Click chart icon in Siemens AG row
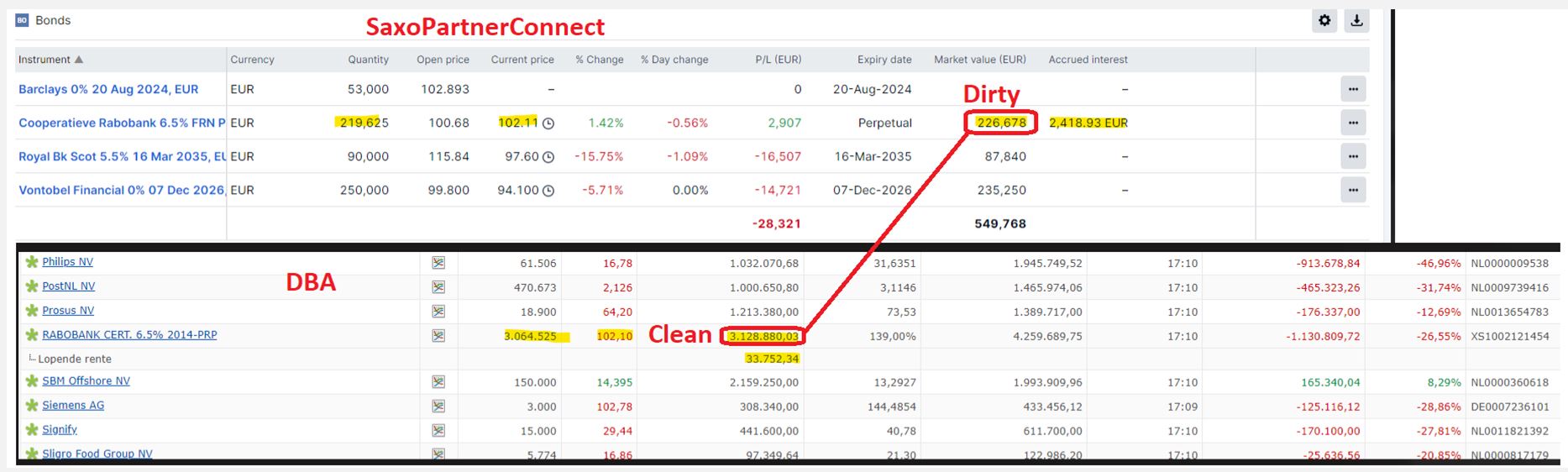Image resolution: width=1568 pixels, height=472 pixels. [x=438, y=406]
